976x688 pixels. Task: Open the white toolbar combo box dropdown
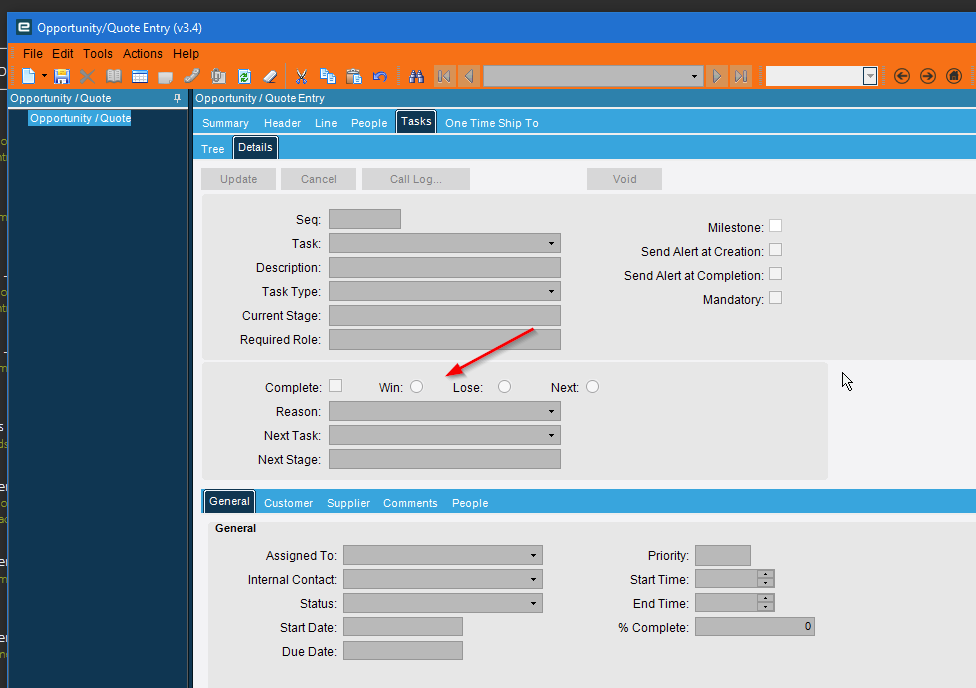pos(870,77)
